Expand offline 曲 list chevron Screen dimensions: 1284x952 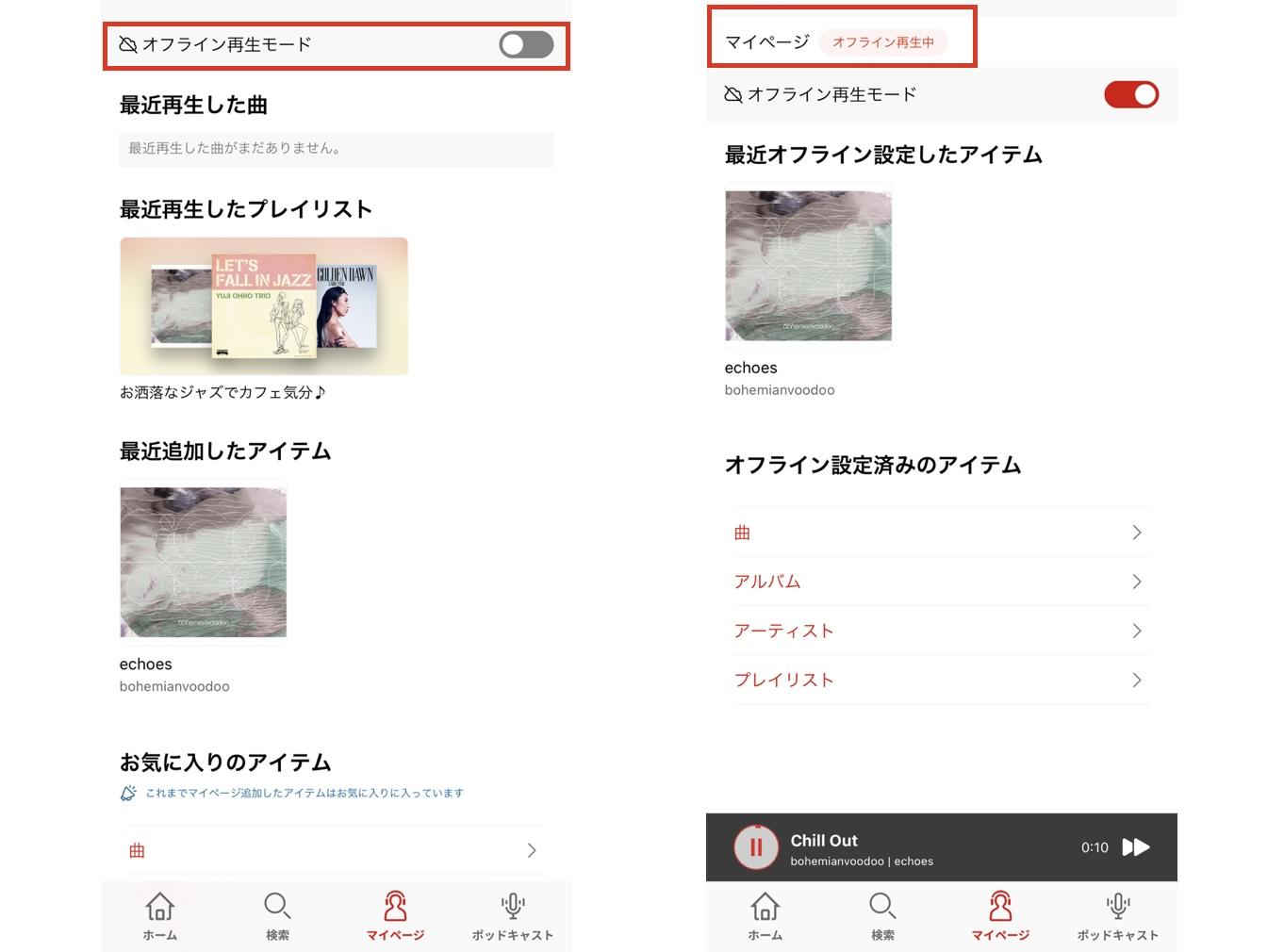click(1137, 533)
